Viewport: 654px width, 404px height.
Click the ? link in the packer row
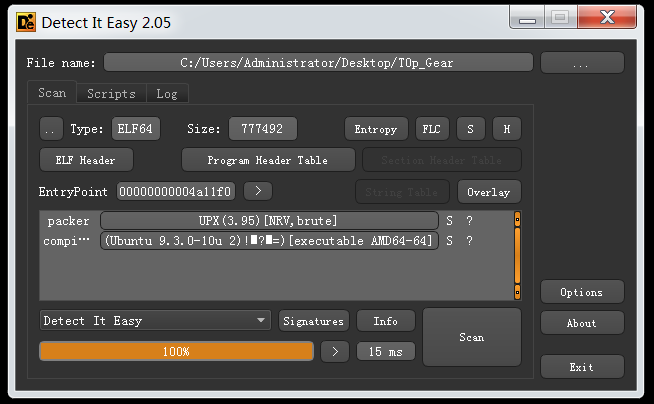tap(469, 221)
